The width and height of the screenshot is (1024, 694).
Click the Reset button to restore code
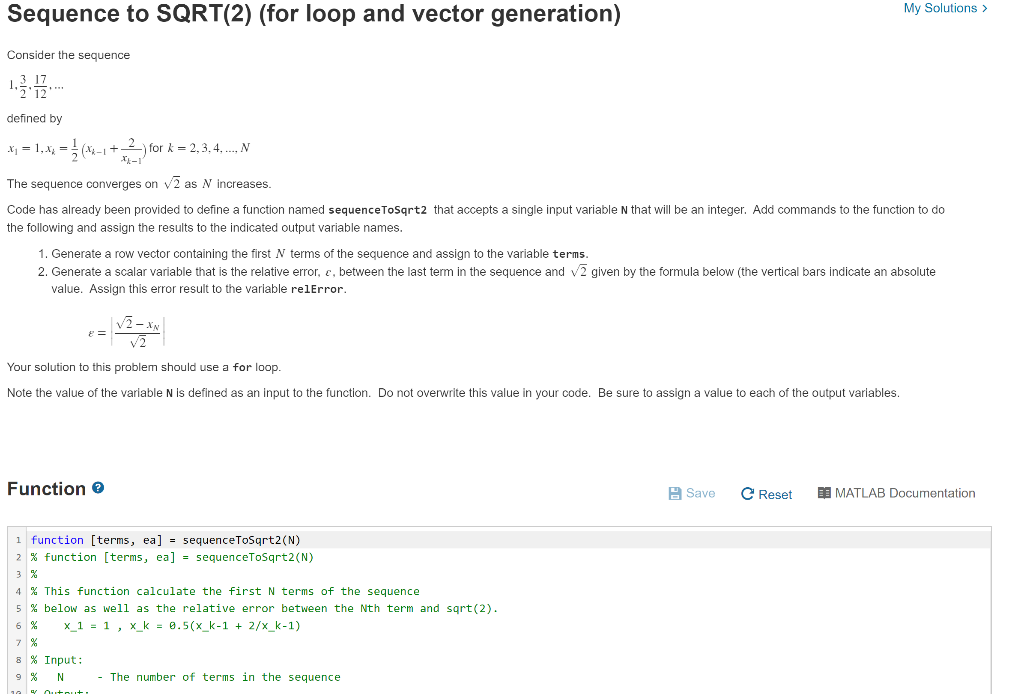[766, 493]
